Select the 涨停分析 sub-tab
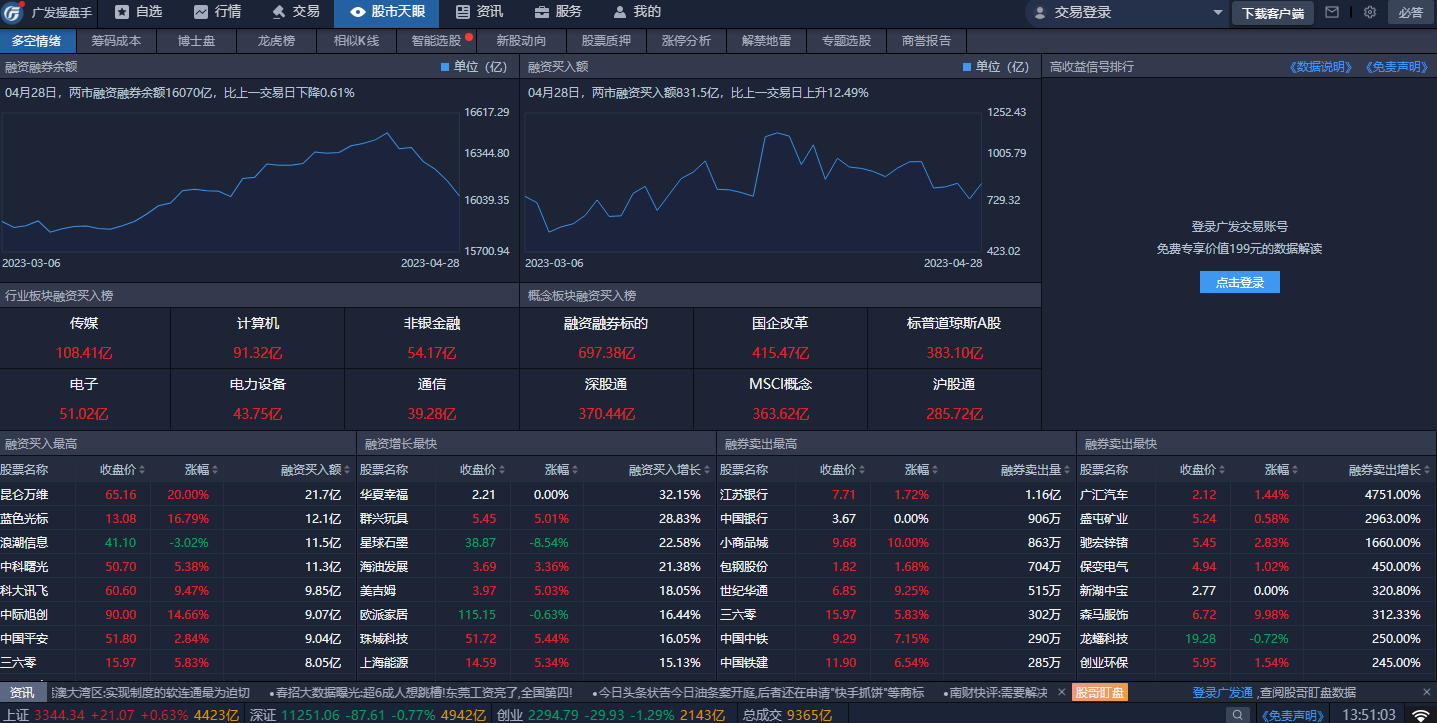Image resolution: width=1437 pixels, height=723 pixels. [686, 41]
